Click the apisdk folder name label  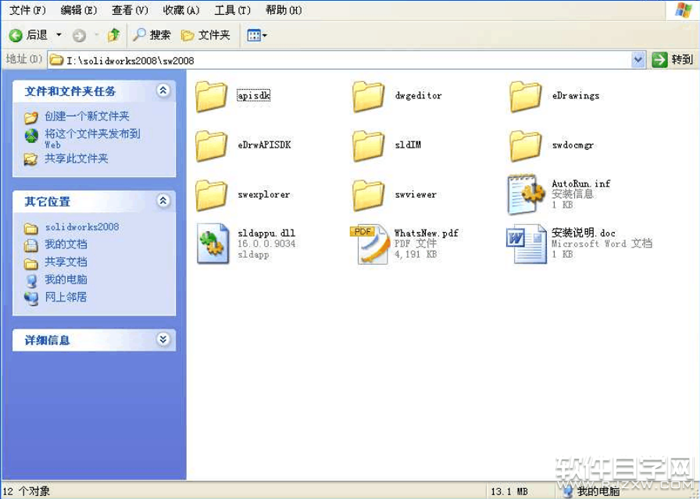pyautogui.click(x=254, y=96)
